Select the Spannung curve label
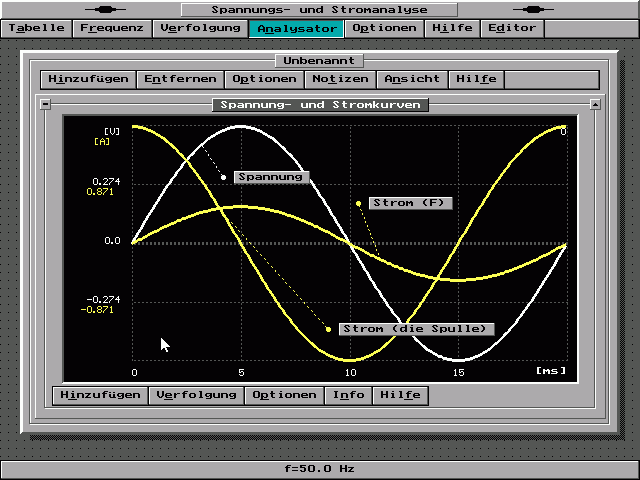 point(271,177)
